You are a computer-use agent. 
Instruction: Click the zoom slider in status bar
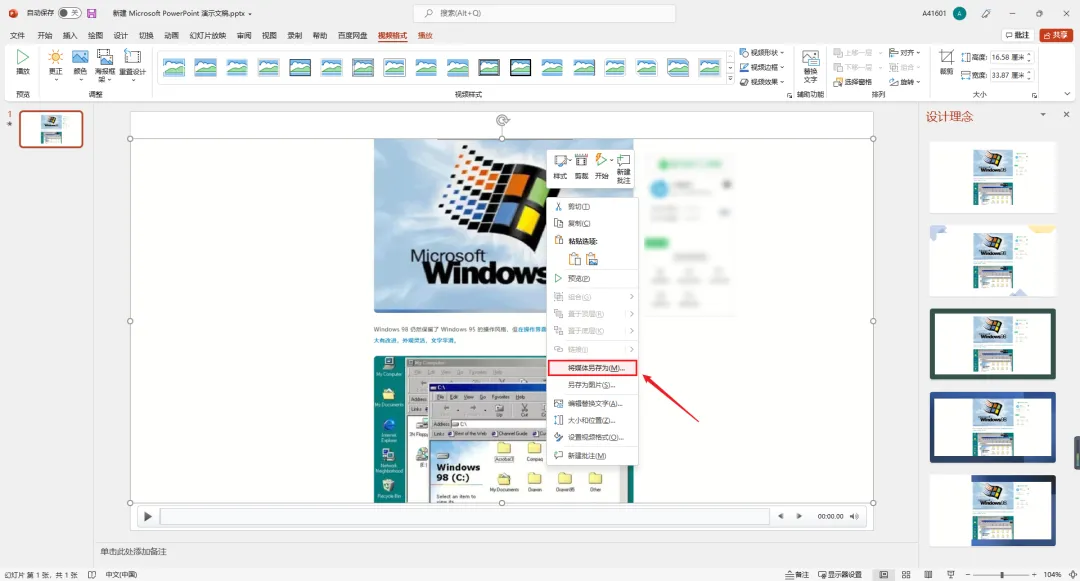coord(1001,574)
